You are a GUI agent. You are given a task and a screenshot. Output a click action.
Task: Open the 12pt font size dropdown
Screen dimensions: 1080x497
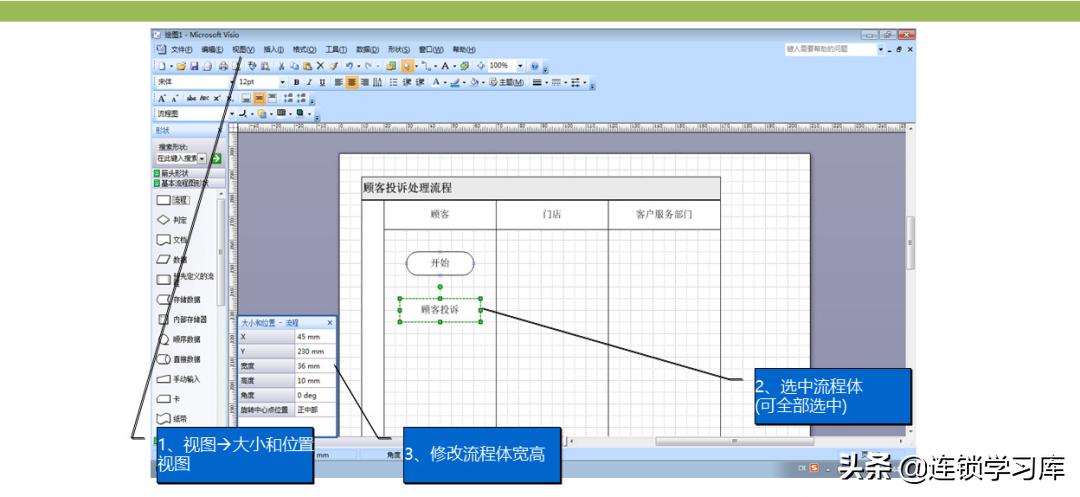coord(282,82)
